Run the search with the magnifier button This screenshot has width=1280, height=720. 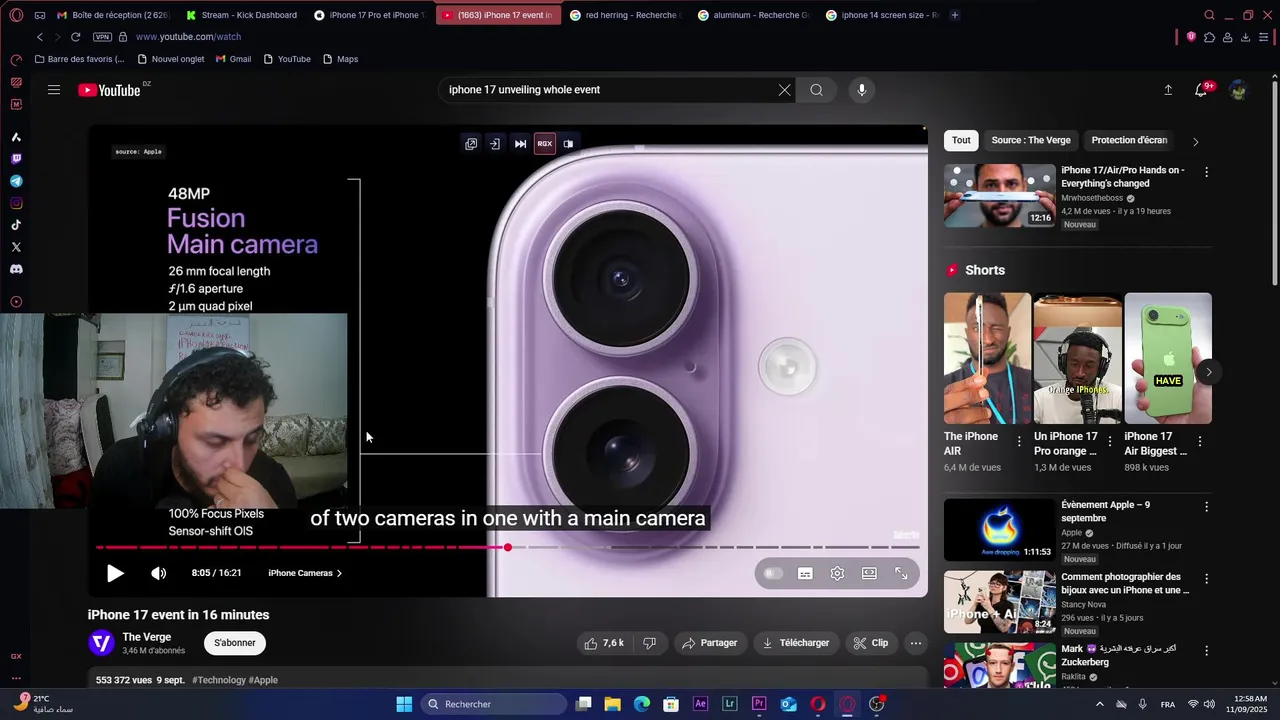click(x=817, y=90)
